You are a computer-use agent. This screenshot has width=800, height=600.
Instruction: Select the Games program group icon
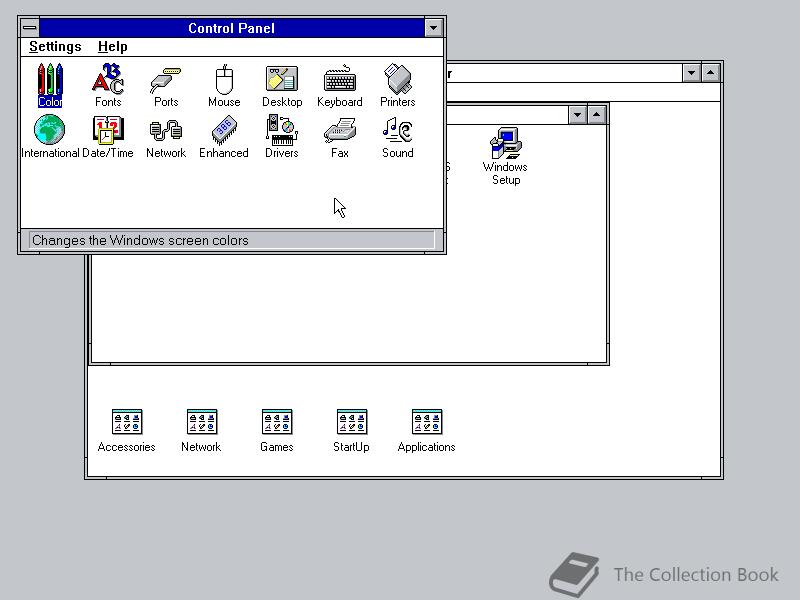(277, 431)
